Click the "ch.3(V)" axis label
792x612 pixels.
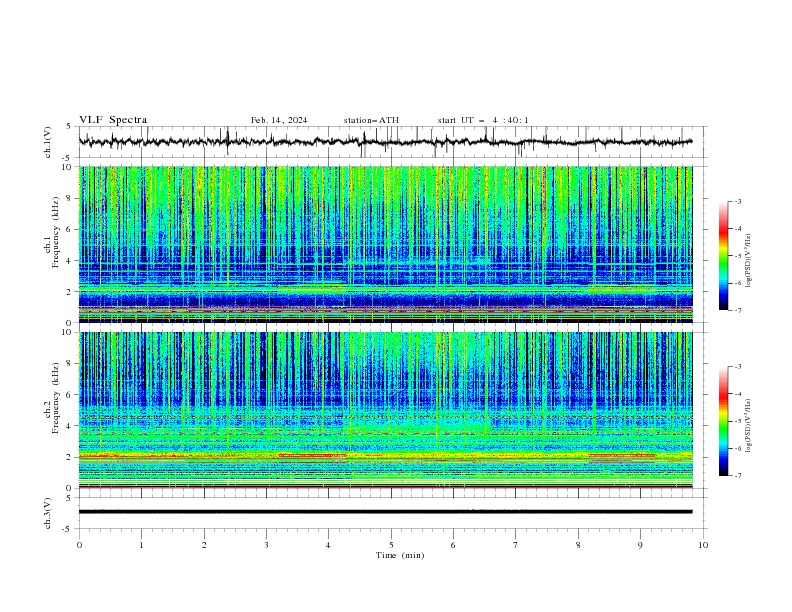pos(48,513)
